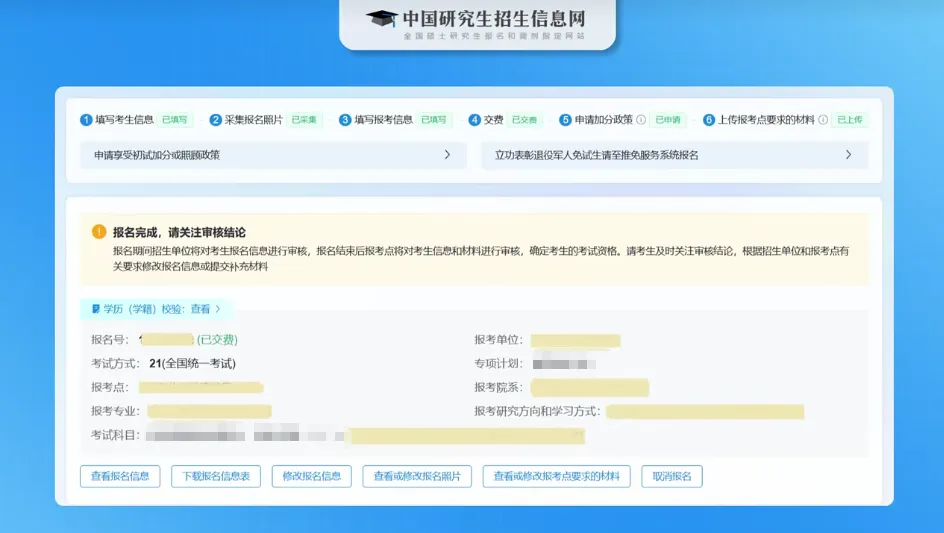Open step 申请加分政策
This screenshot has height=533, width=944.
[604, 120]
